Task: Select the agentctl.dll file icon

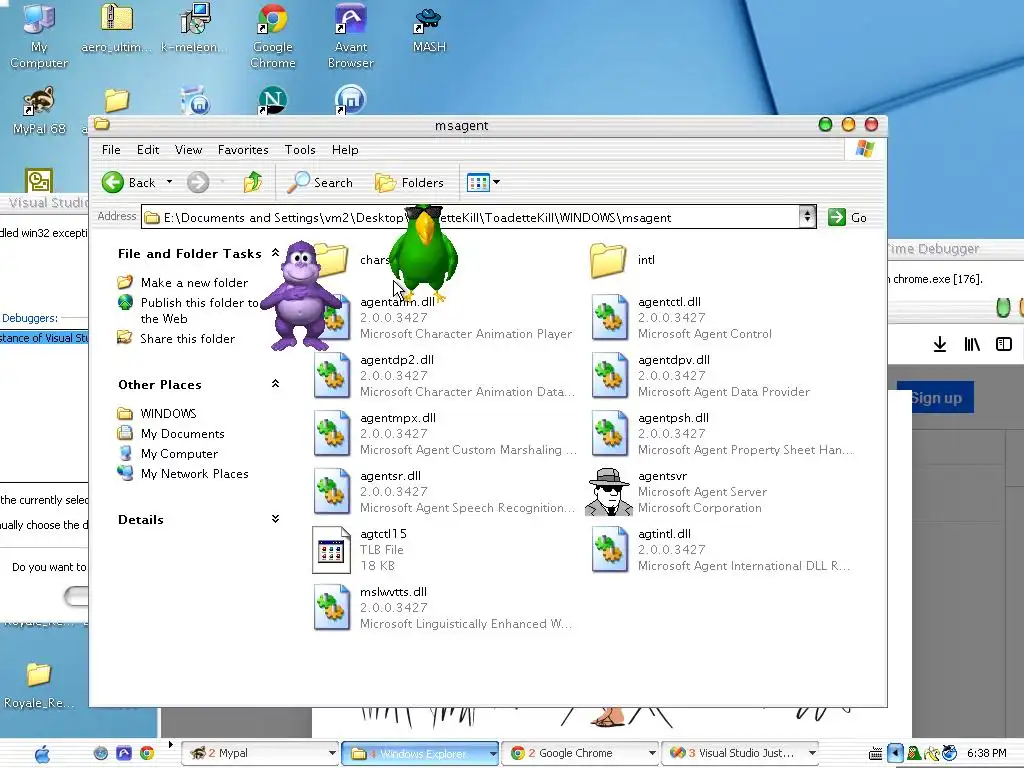Action: tap(609, 317)
